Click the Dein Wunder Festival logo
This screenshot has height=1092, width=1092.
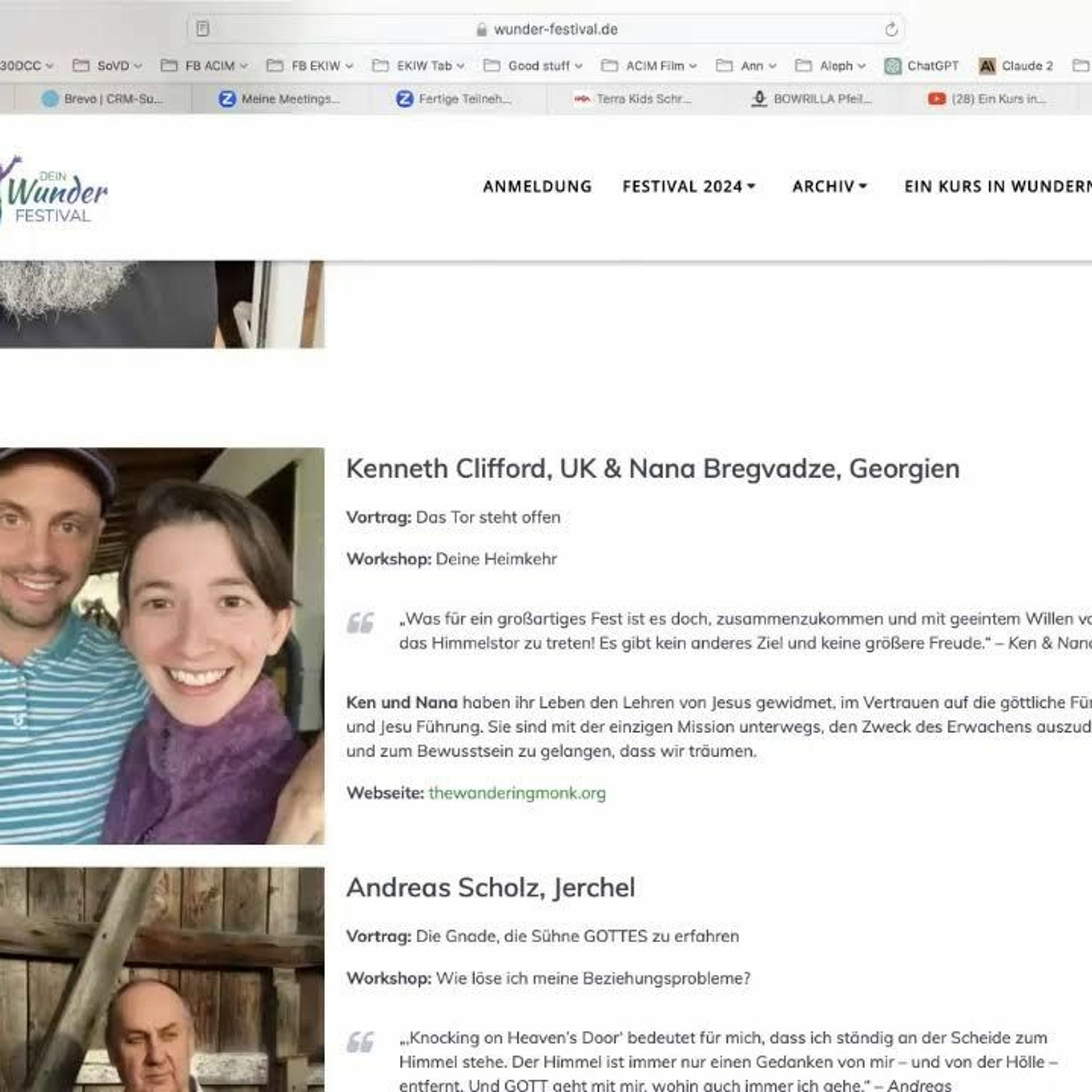tap(53, 190)
